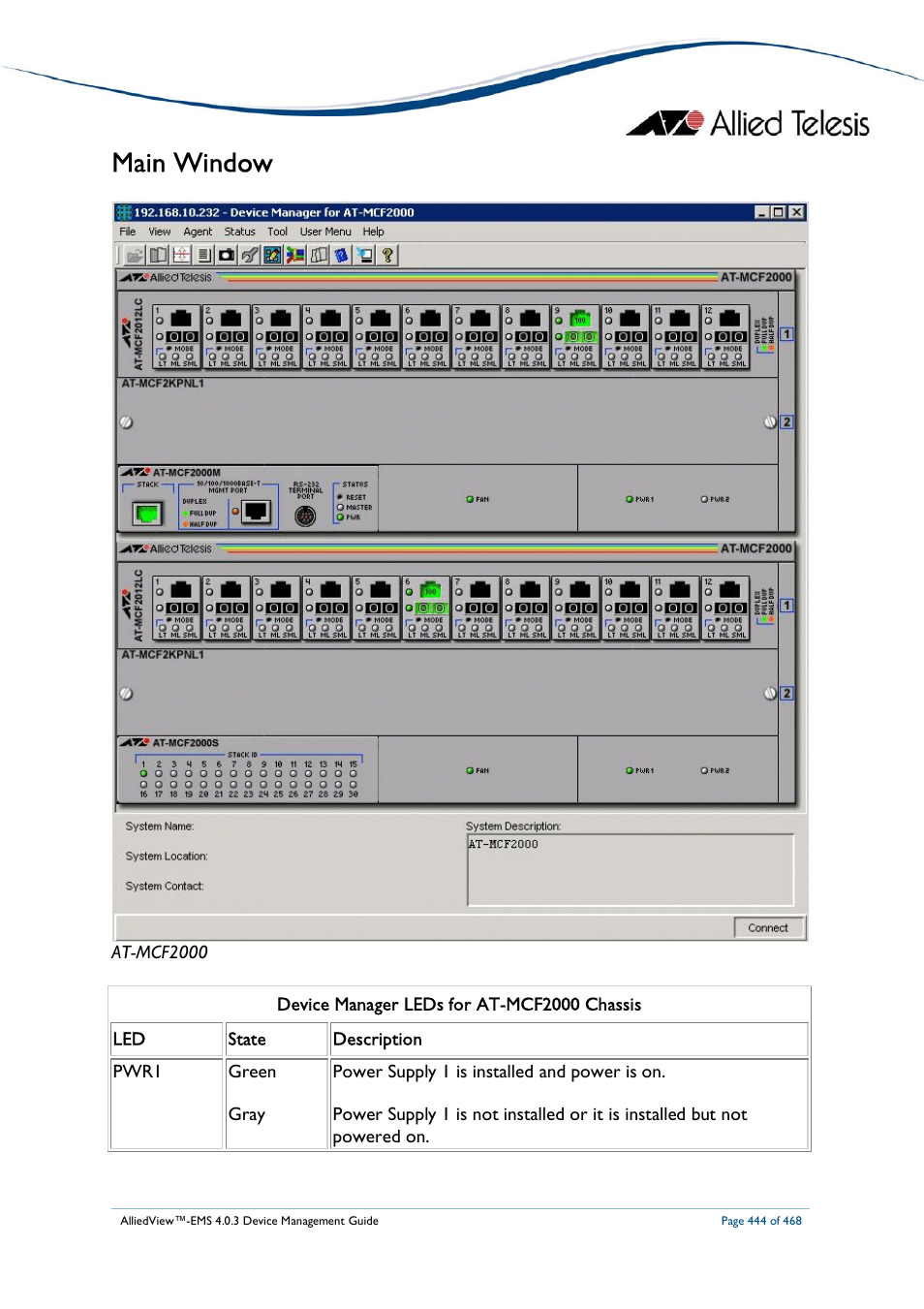Click the FAN LED in the top chassis
The height and width of the screenshot is (1309, 924).
pyautogui.click(x=470, y=499)
